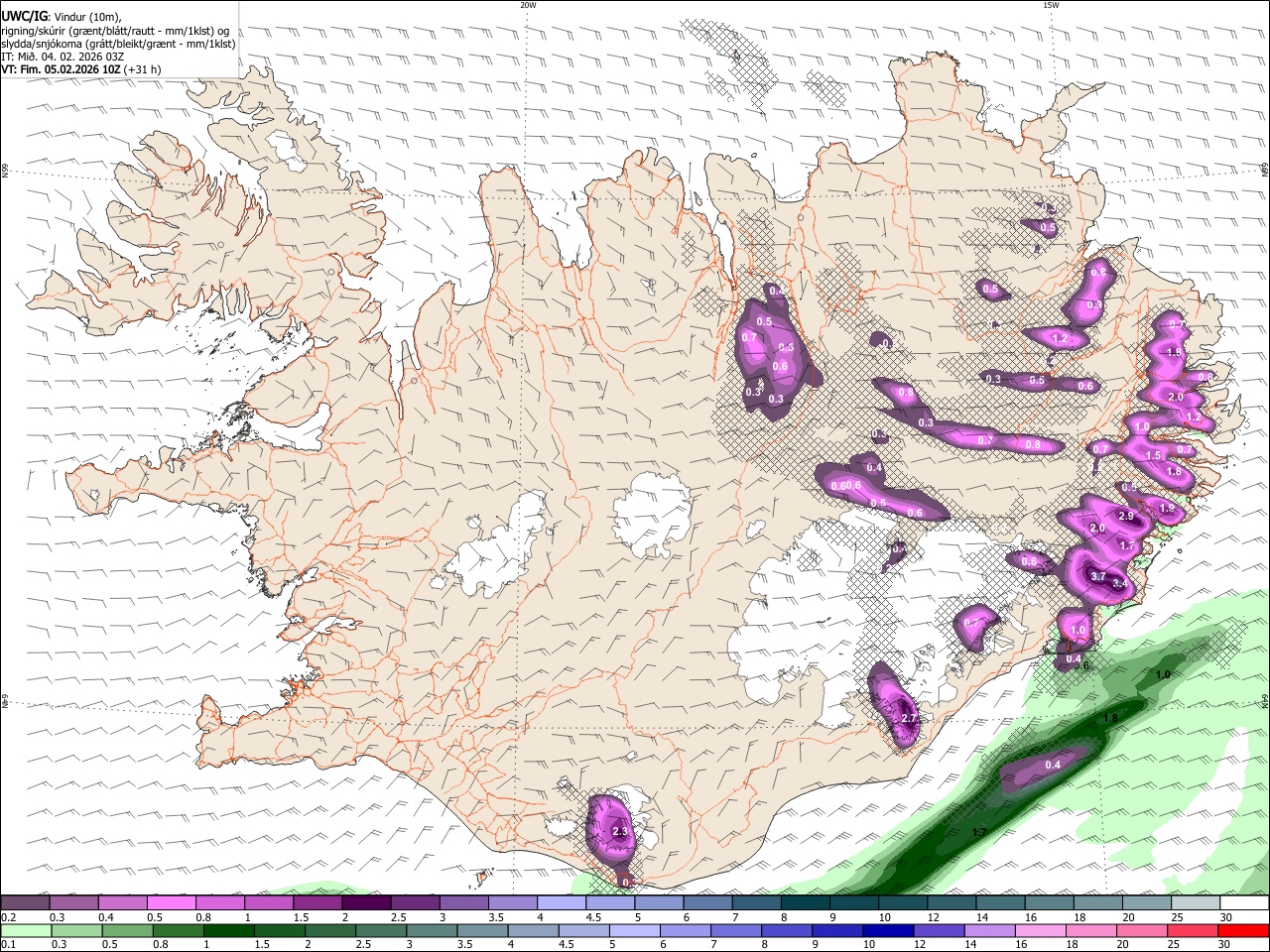1270x952 pixels.
Task: Pick the upper-scale gray-purple swatch above 0.2
Action: tap(25, 903)
